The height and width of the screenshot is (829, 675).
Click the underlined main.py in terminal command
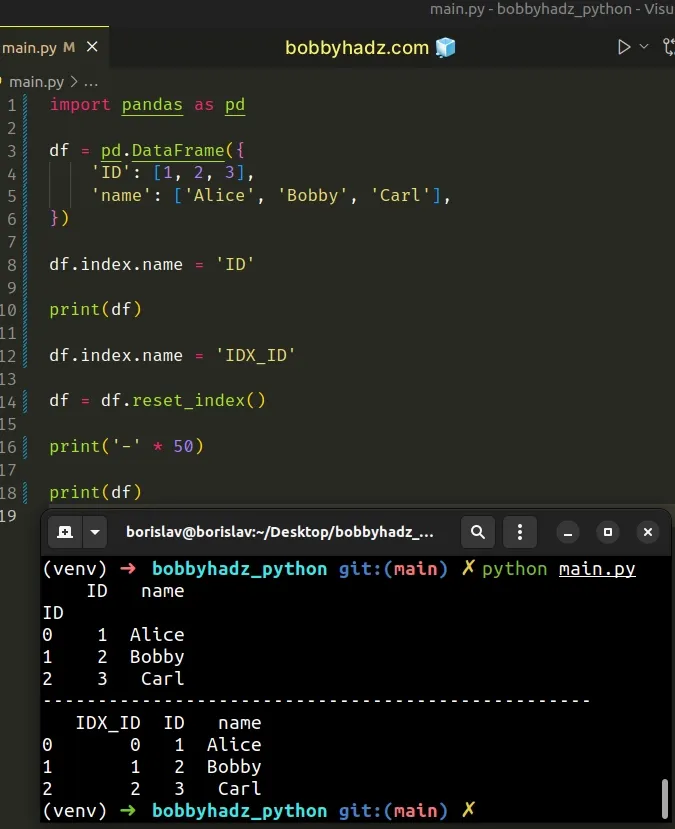click(x=597, y=569)
